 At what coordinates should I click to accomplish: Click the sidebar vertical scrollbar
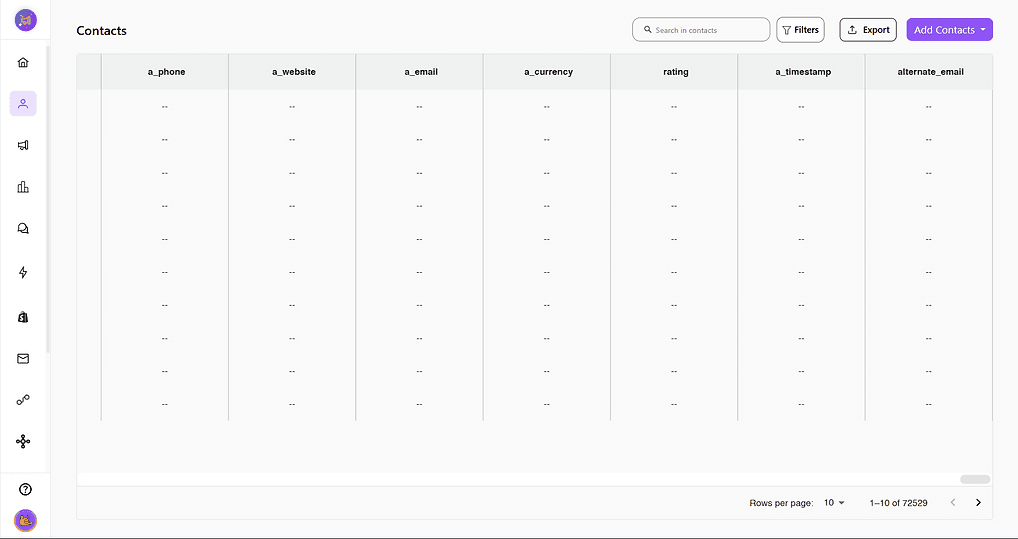tap(47, 199)
